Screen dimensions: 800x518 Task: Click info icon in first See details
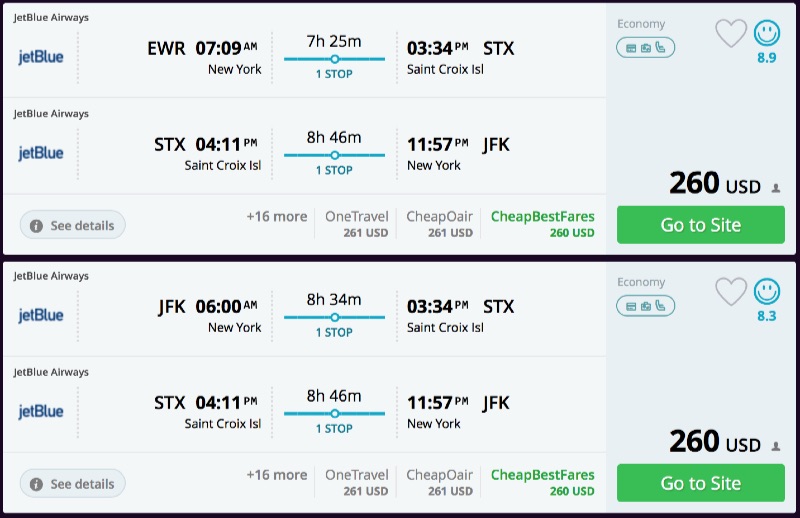[x=36, y=226]
